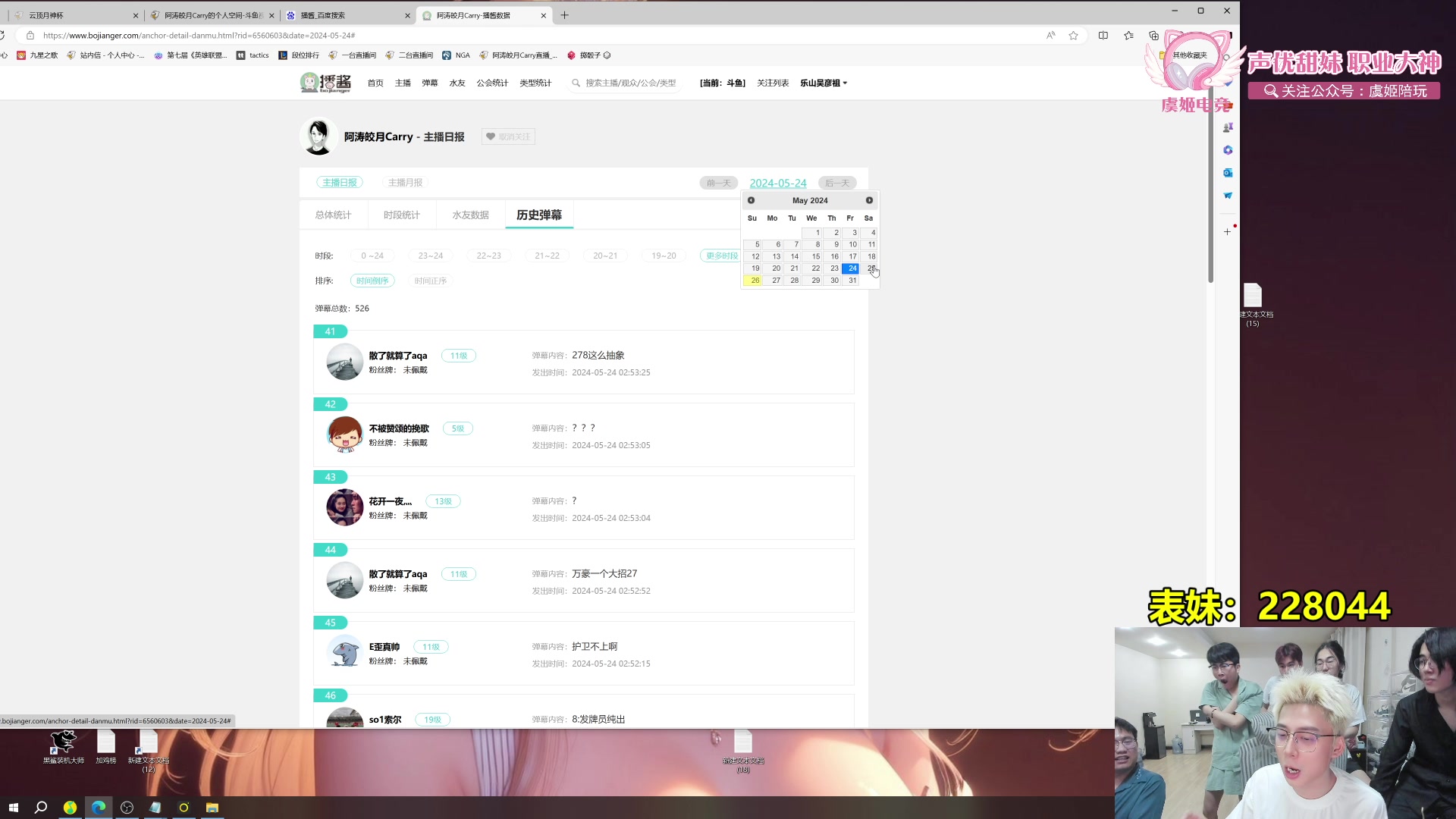Select time range 0-24 filter

372,255
